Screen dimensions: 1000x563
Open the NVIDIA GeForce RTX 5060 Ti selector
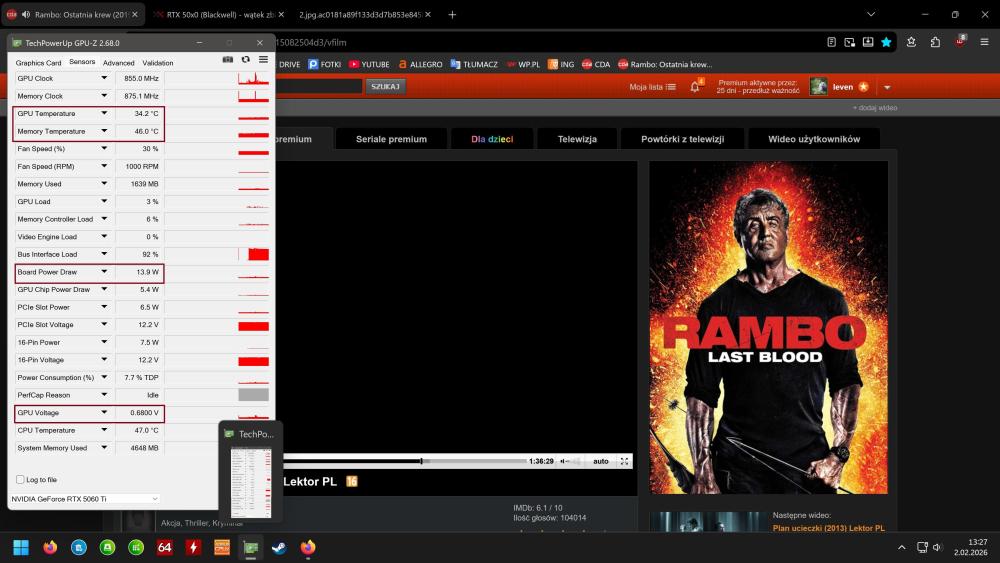85,498
